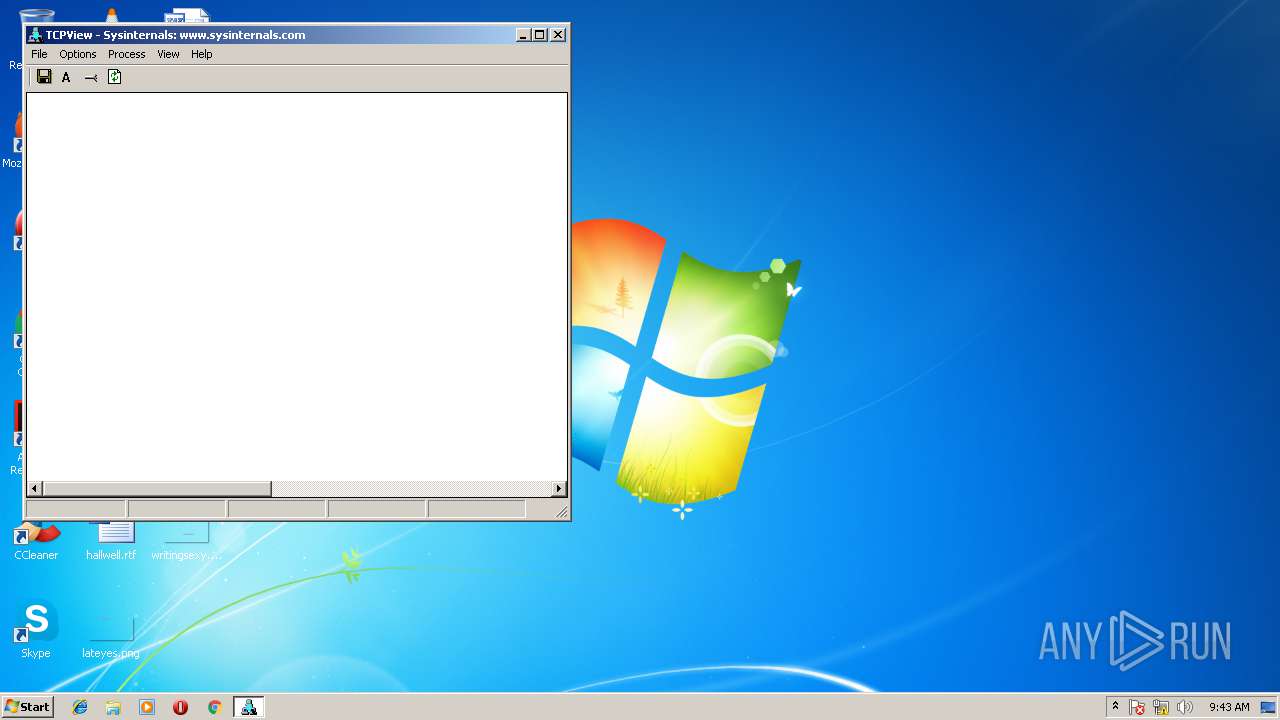Screen dimensions: 1280x720
Task: Select the CCleaner desktop shortcut
Action: tap(36, 541)
